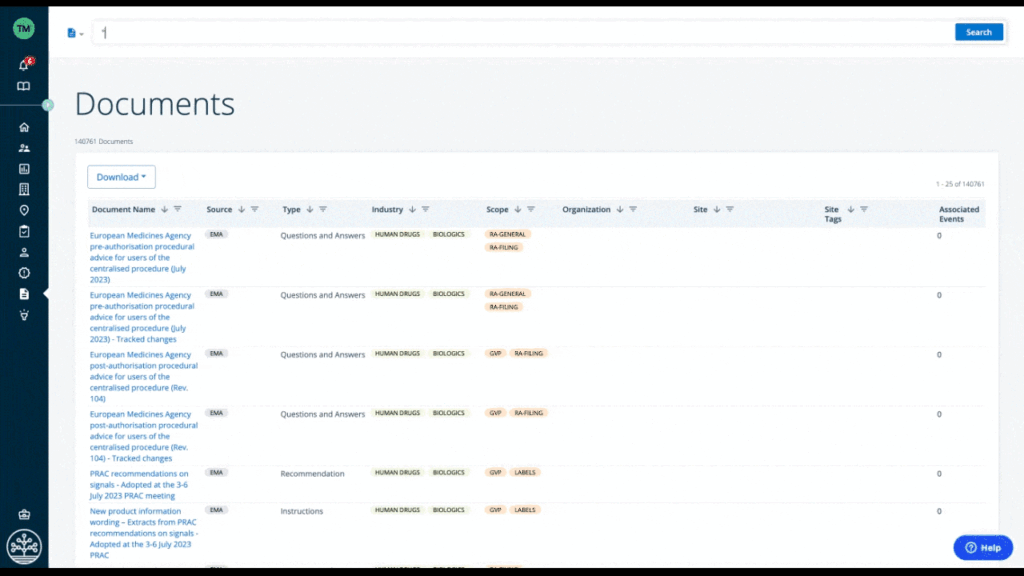Open the Download dropdown button
The image size is (1024, 576).
[x=121, y=177]
